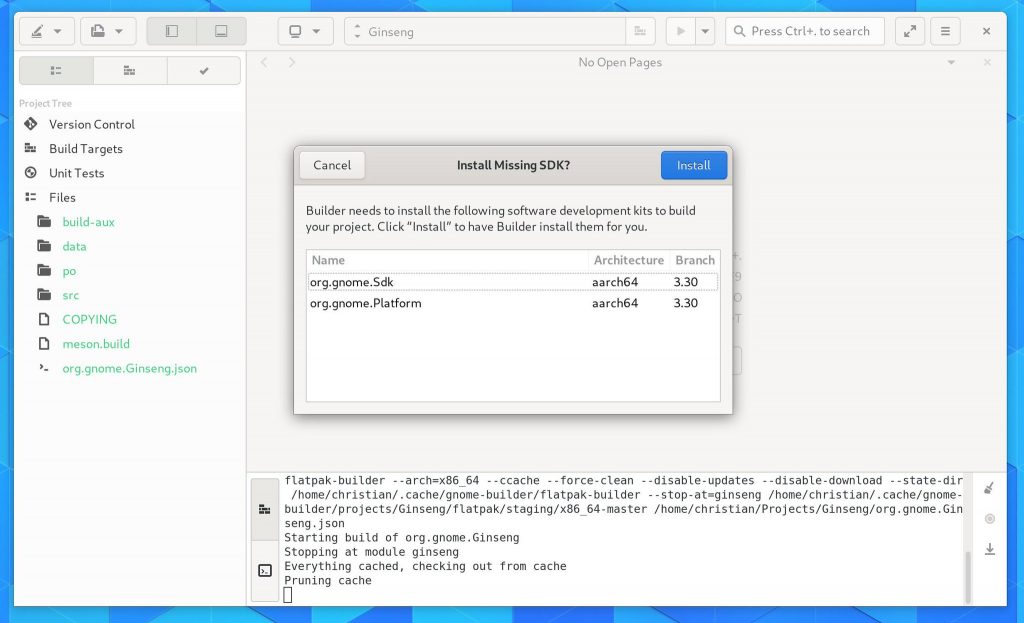Open the meson.build file
Image resolution: width=1024 pixels, height=623 pixels.
point(96,344)
